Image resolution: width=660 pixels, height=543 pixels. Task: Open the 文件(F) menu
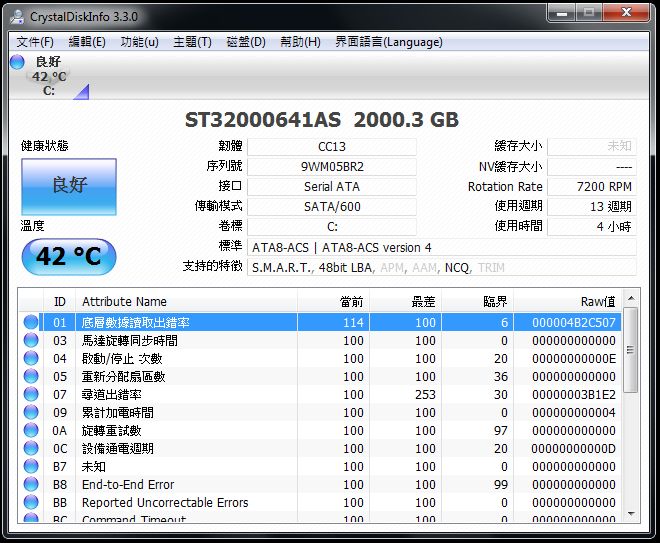pos(35,42)
